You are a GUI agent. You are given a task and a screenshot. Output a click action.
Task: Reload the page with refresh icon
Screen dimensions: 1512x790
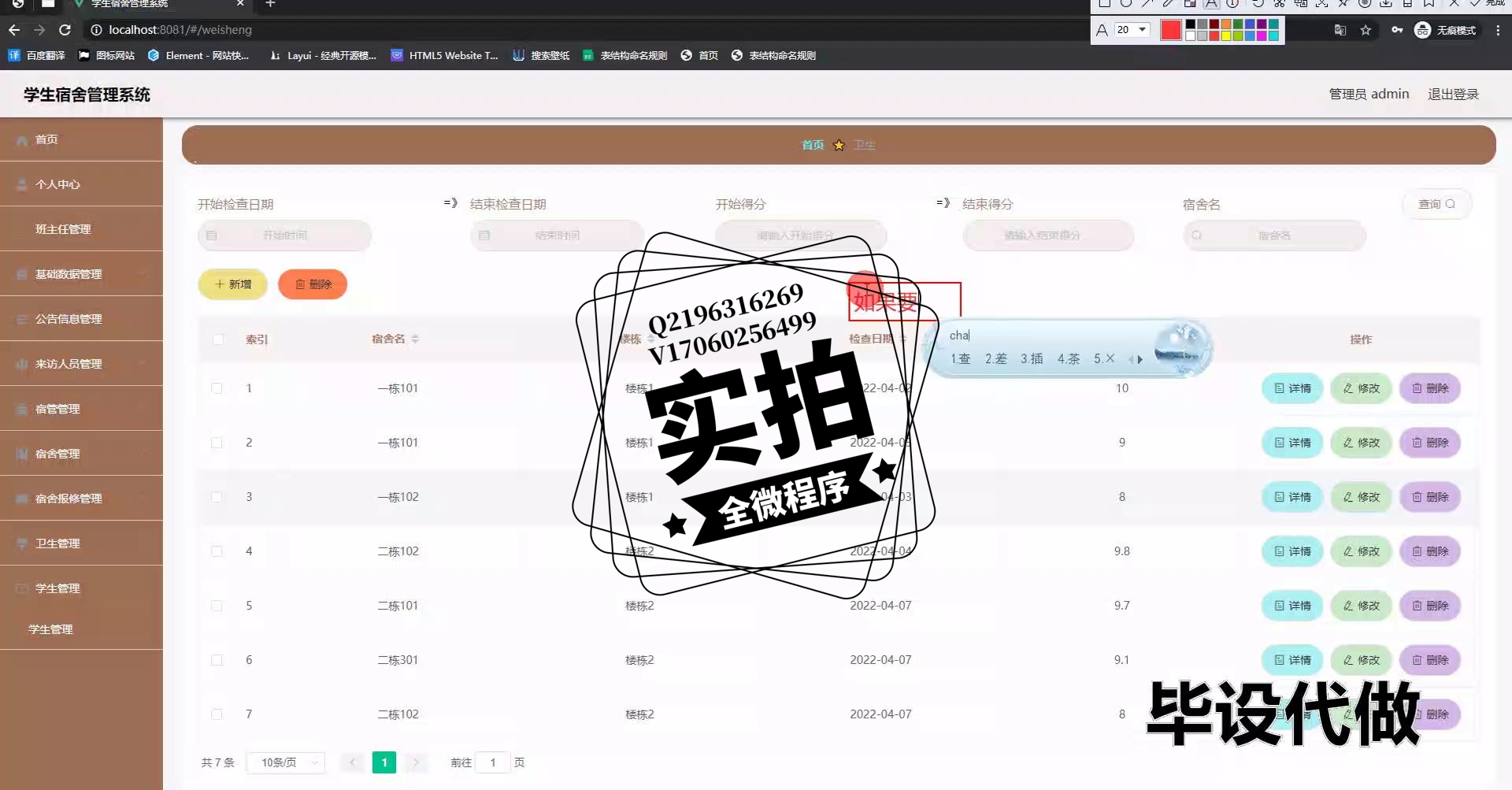tap(65, 30)
